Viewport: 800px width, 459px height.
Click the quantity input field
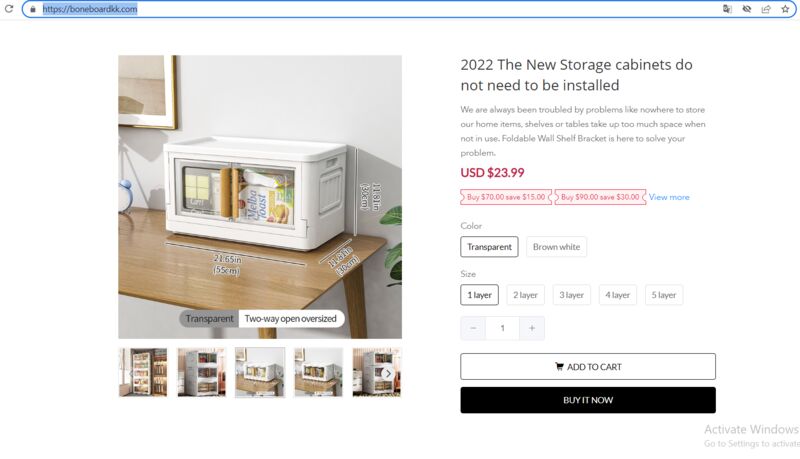tap(503, 328)
